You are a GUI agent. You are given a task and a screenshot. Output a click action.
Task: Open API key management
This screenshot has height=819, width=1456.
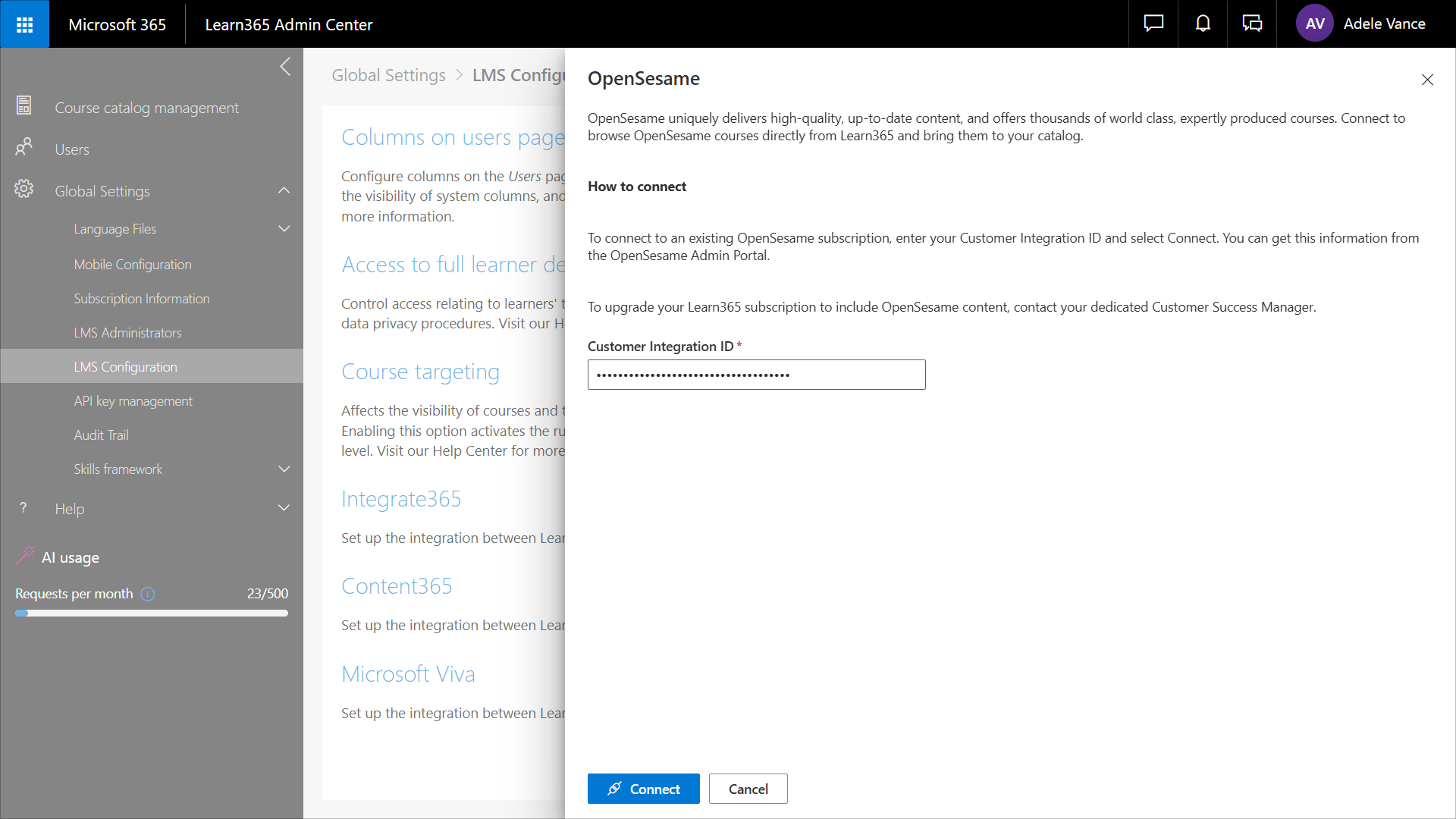pos(133,401)
